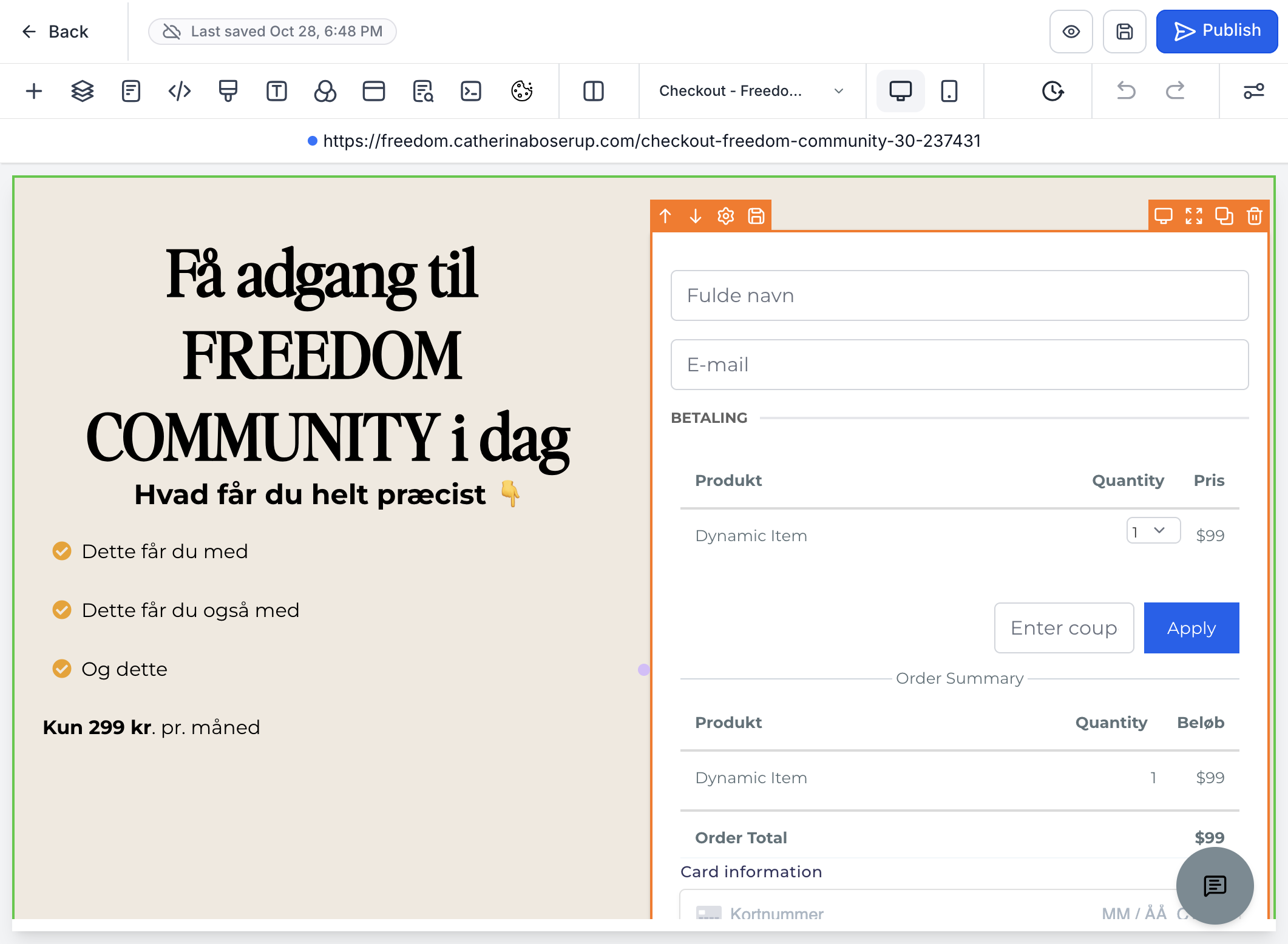Viewport: 1288px width, 944px height.
Task: Select the 'Kun 299 kr. pr. måned' text
Action: pyautogui.click(x=151, y=727)
